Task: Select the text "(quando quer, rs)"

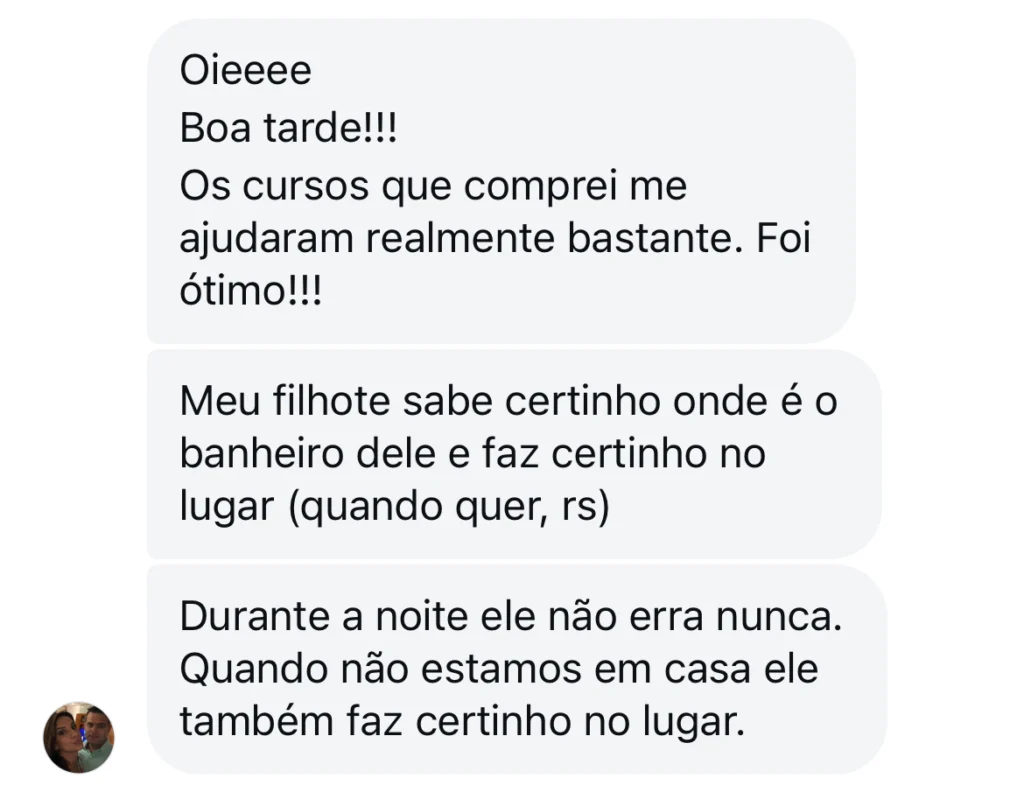Action: click(449, 507)
